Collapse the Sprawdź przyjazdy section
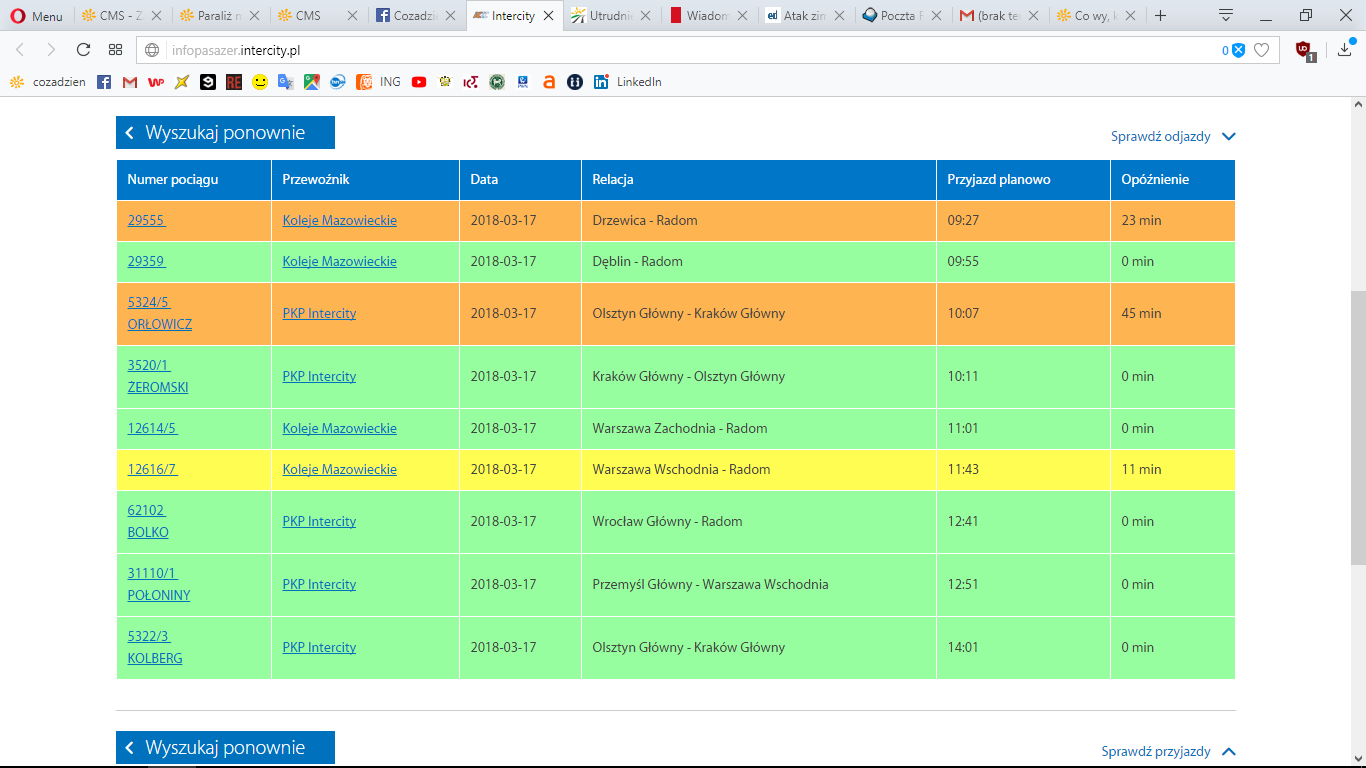This screenshot has width=1366, height=768. tap(1168, 751)
